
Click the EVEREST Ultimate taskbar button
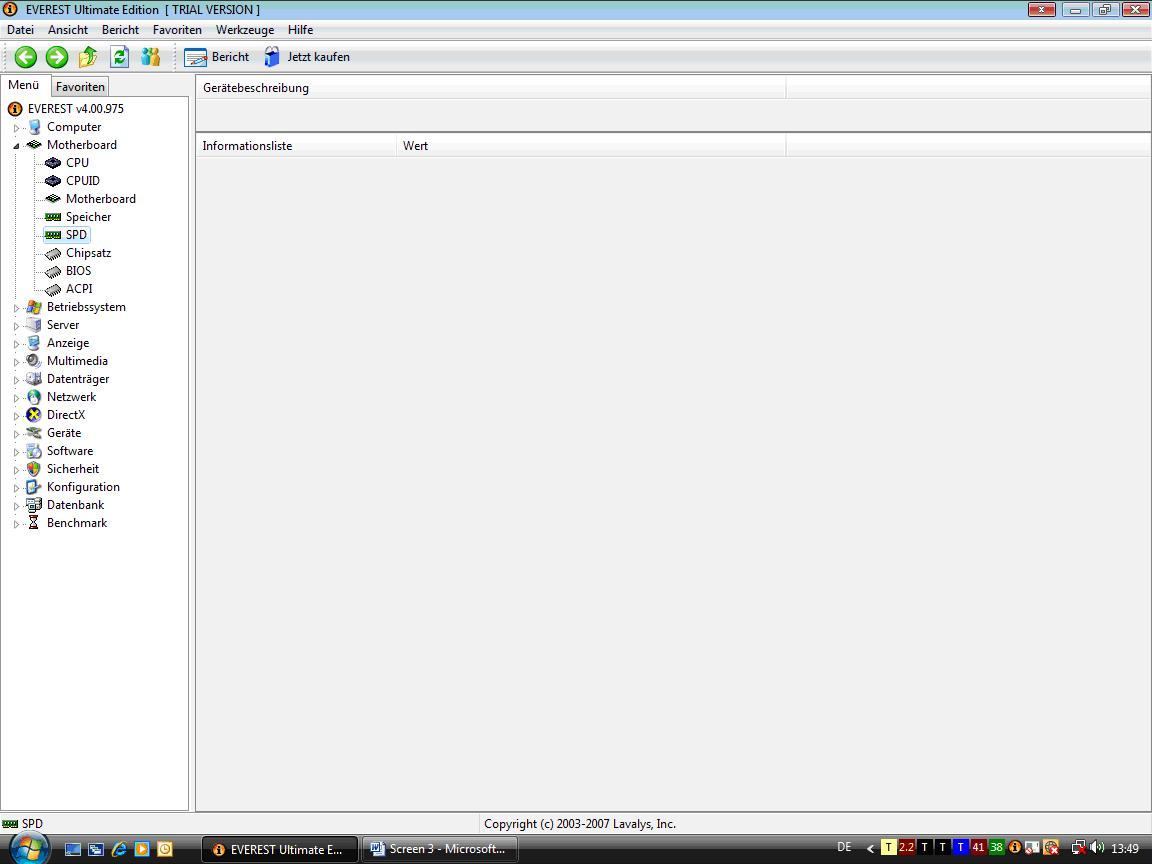coord(279,849)
